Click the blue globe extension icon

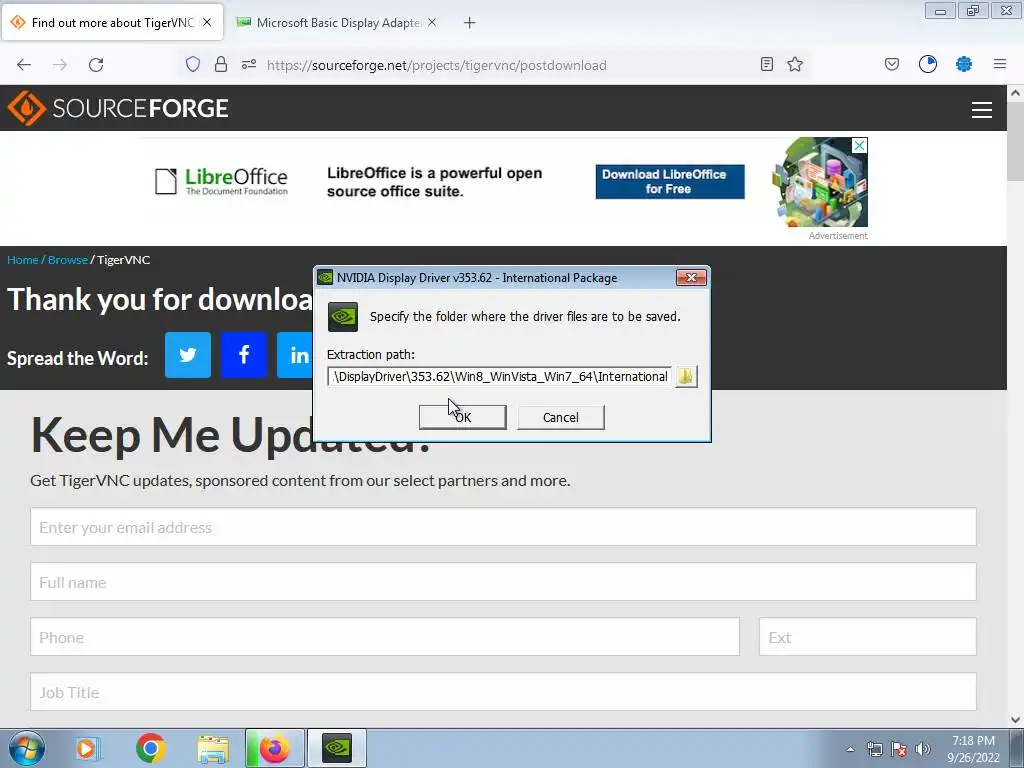pyautogui.click(x=963, y=64)
